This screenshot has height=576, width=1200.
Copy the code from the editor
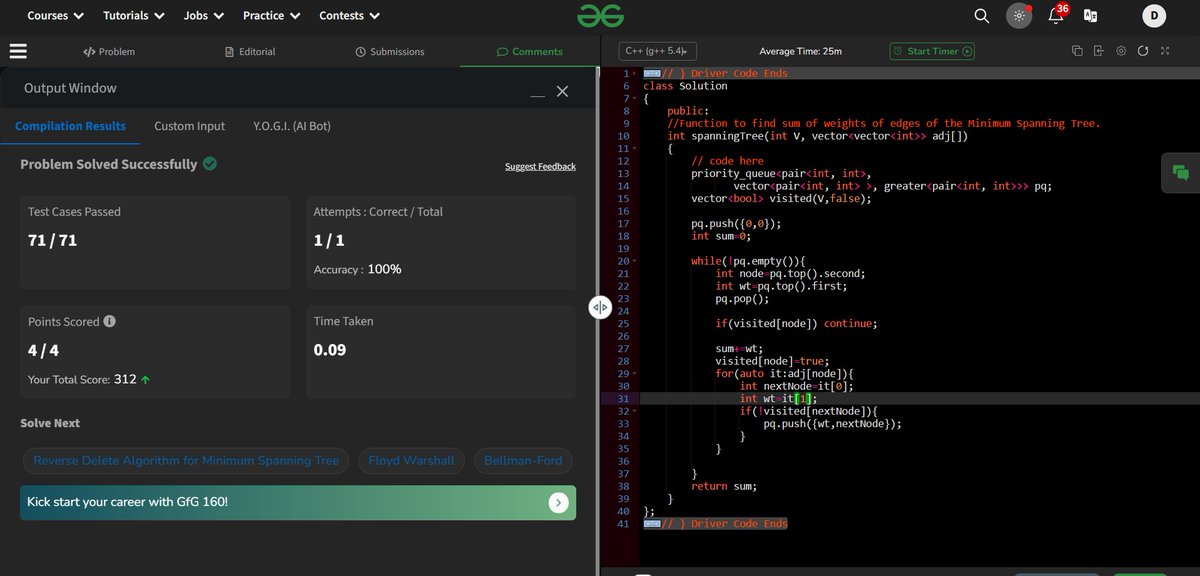tap(1077, 51)
